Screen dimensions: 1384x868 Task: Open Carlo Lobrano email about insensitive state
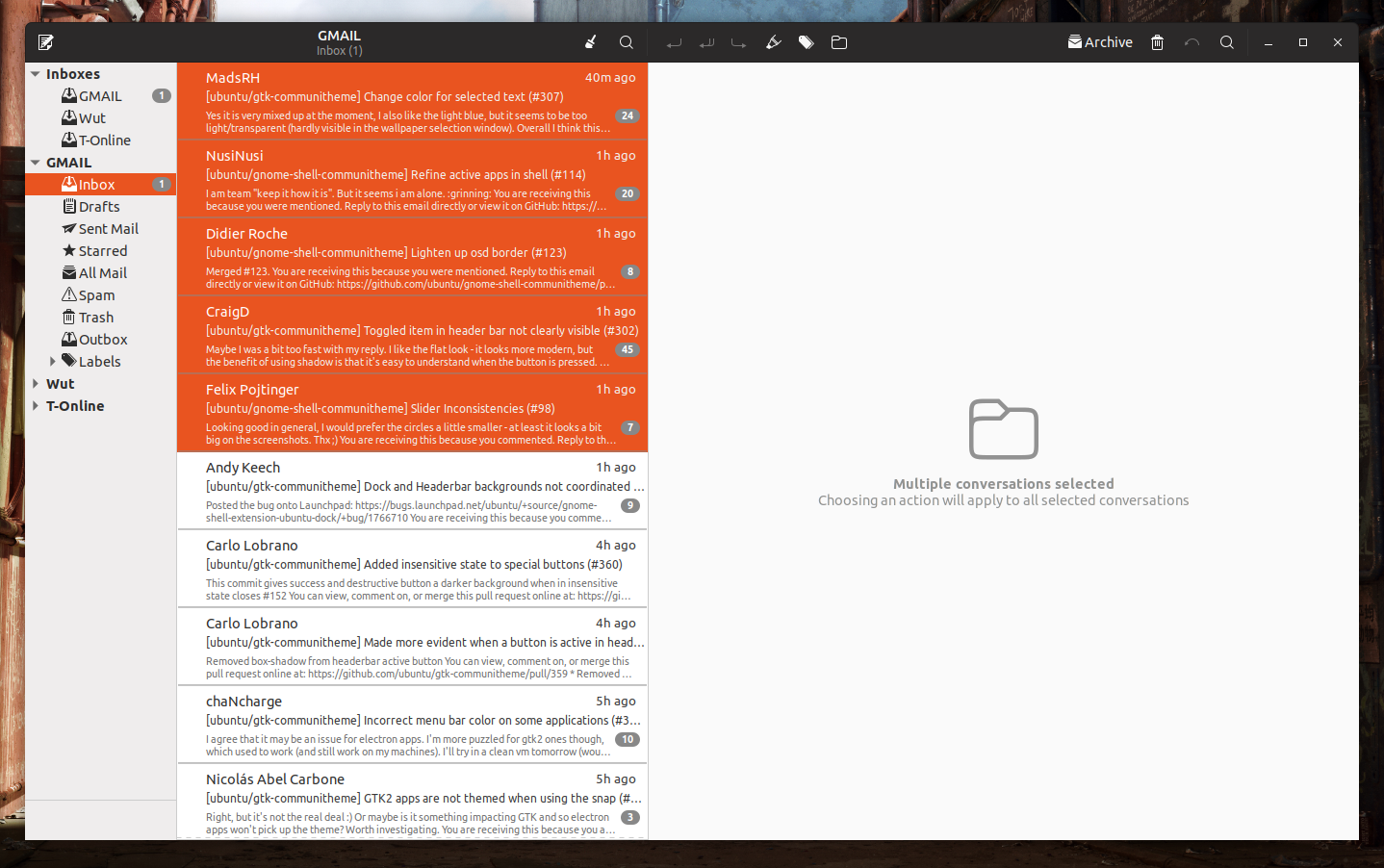coord(412,570)
